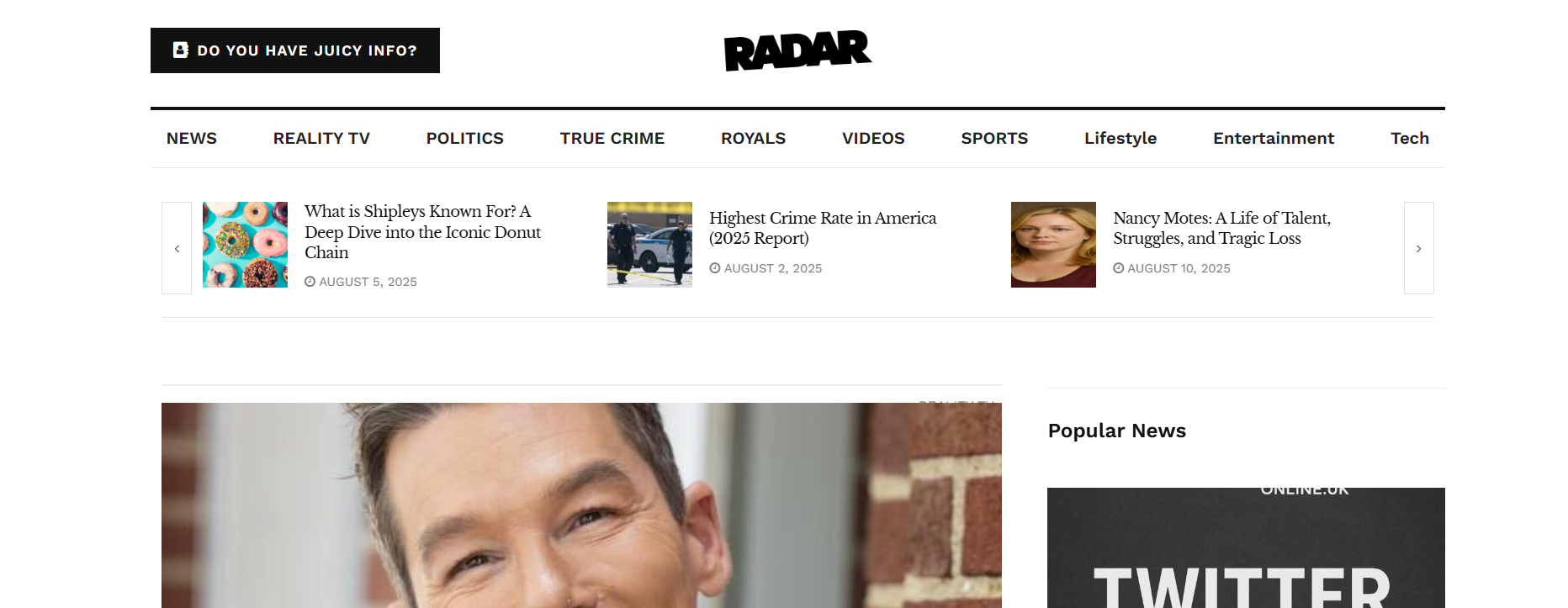Go to the POLITICS section
Image resolution: width=1568 pixels, height=608 pixels.
(465, 138)
